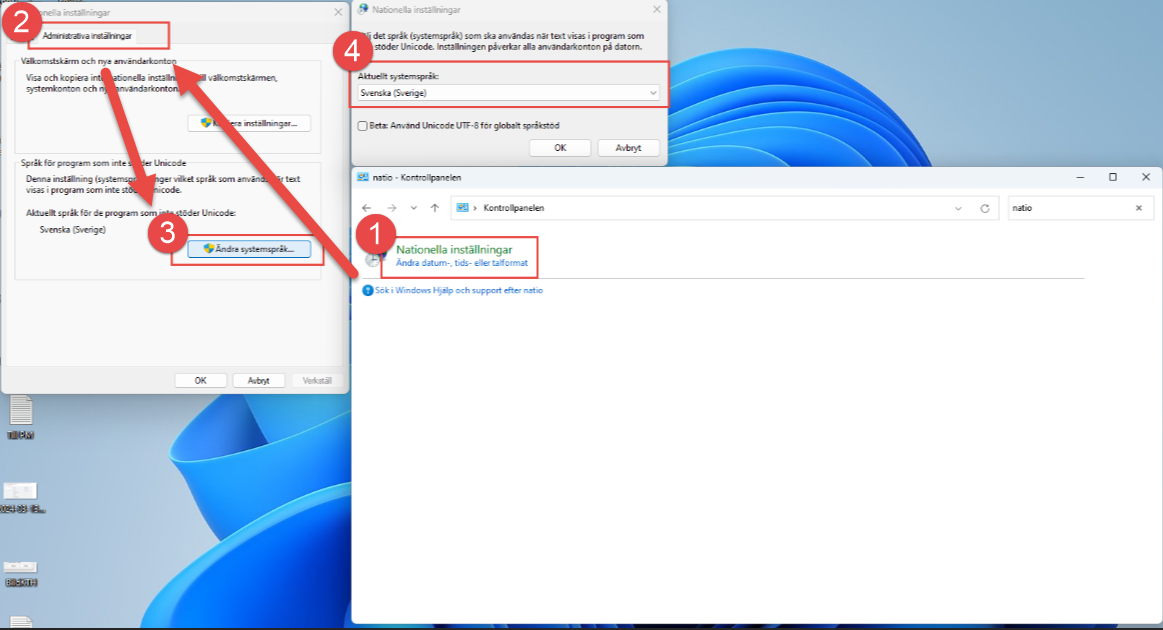
Task: Clear the 'natio' search with the X icon
Action: (1138, 208)
